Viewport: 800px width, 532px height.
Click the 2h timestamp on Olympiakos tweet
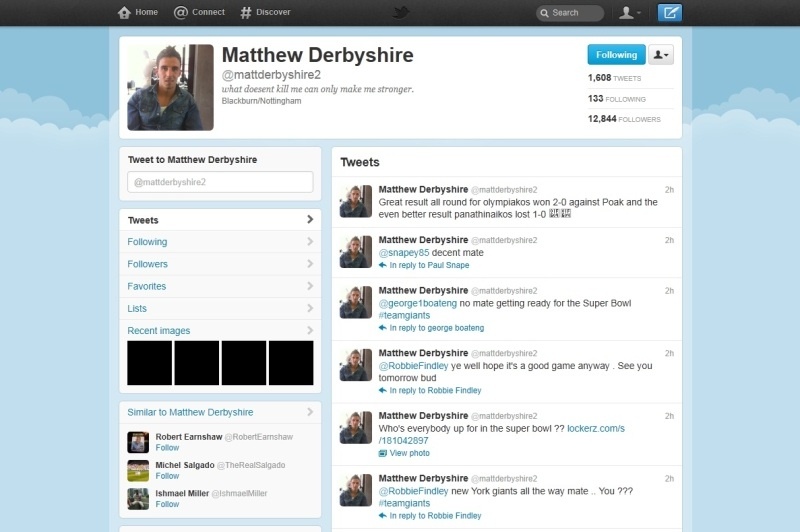pyautogui.click(x=669, y=190)
